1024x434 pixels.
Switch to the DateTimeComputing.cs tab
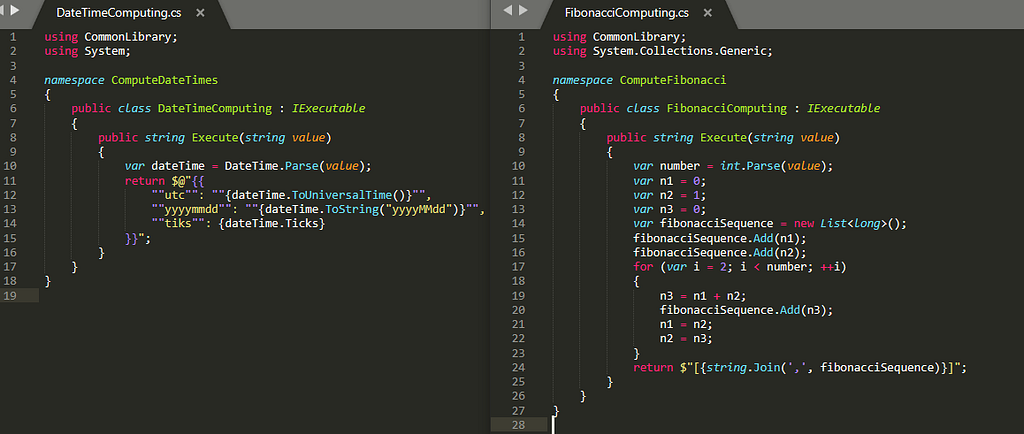121,13
